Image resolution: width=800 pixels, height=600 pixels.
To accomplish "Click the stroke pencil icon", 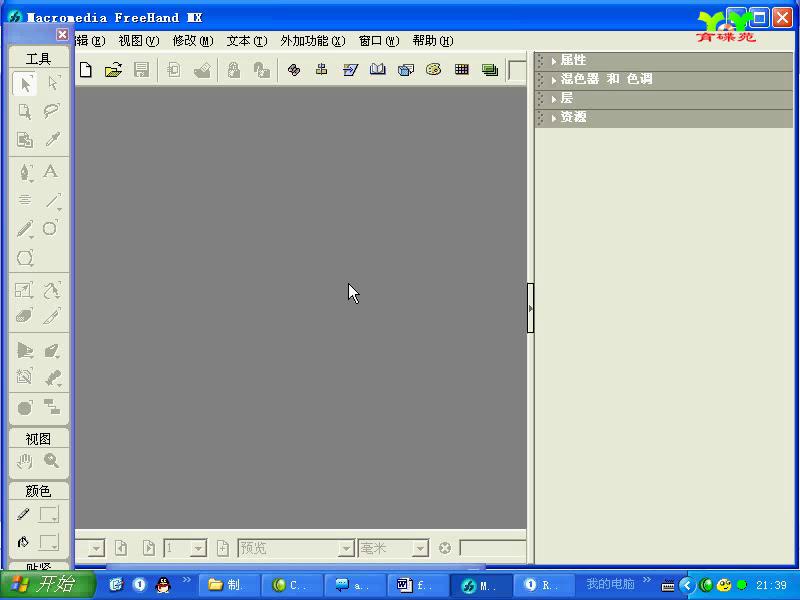I will [x=23, y=514].
